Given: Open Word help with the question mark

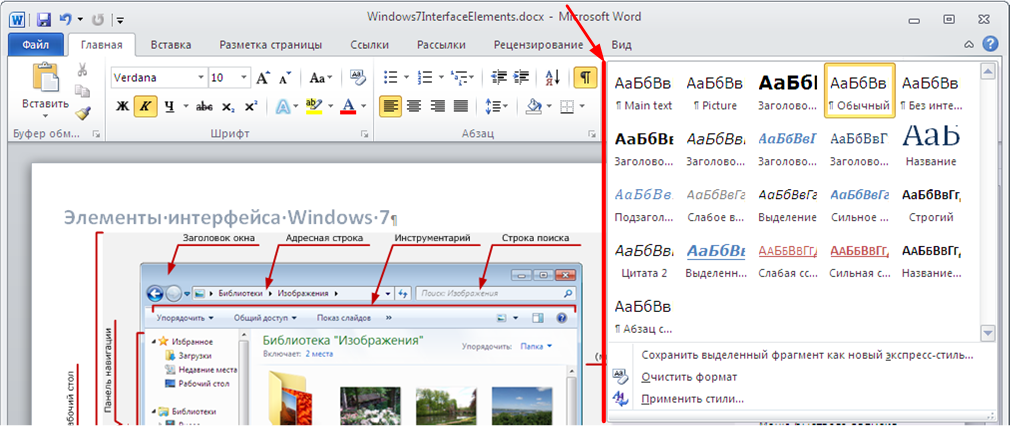Looking at the screenshot, I should pos(990,44).
